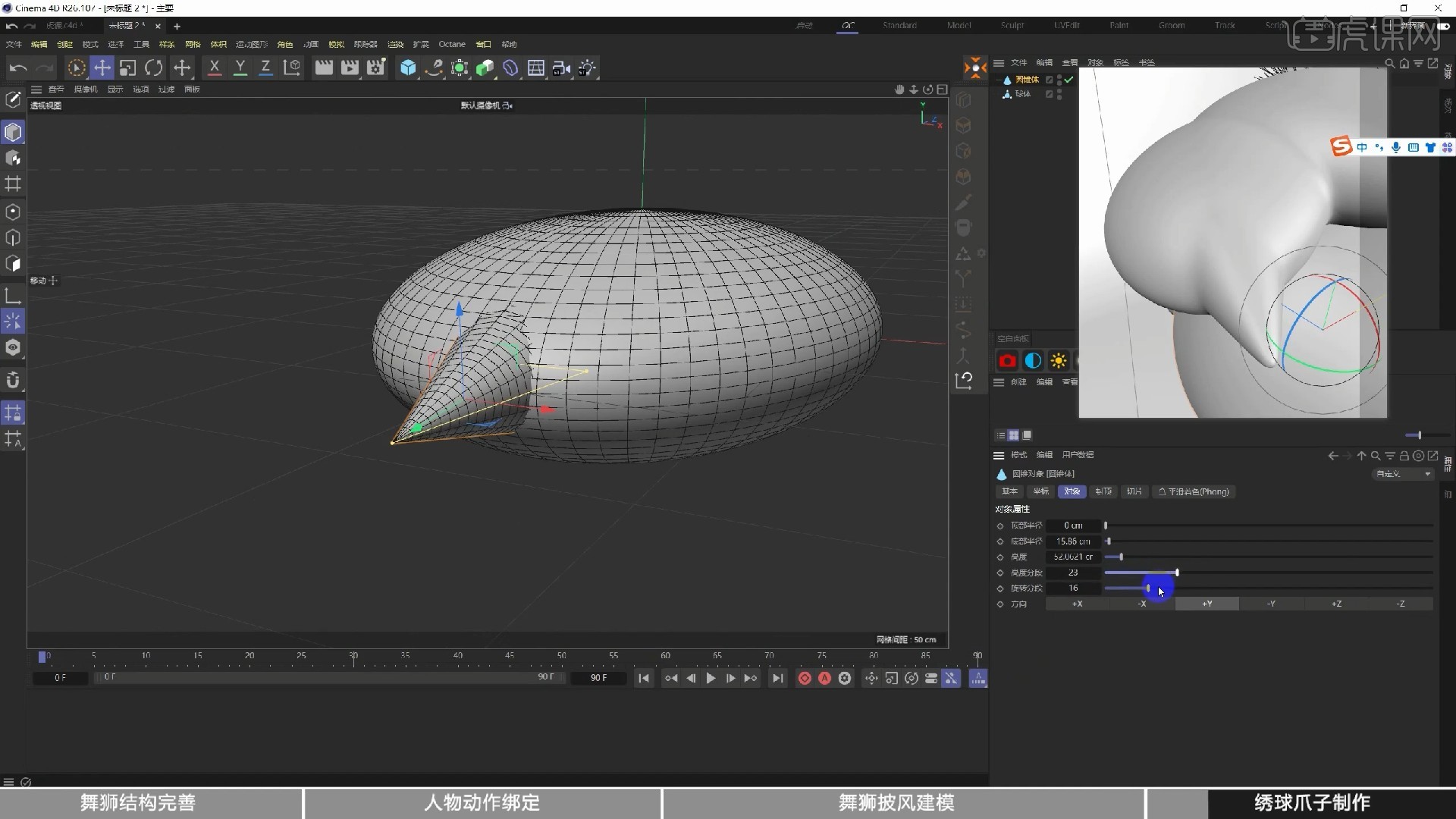Adjust the height segments slider
Viewport: 1456px width, 819px height.
(1269, 573)
